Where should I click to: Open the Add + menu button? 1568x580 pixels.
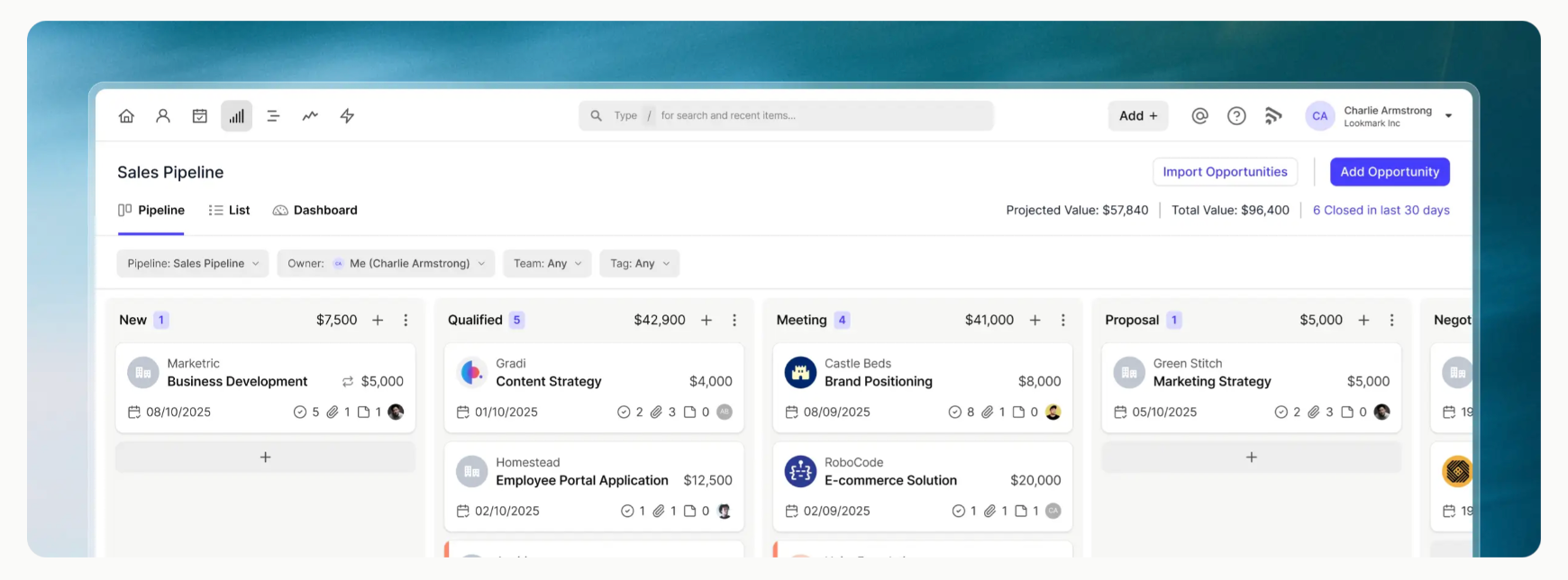pyautogui.click(x=1138, y=116)
